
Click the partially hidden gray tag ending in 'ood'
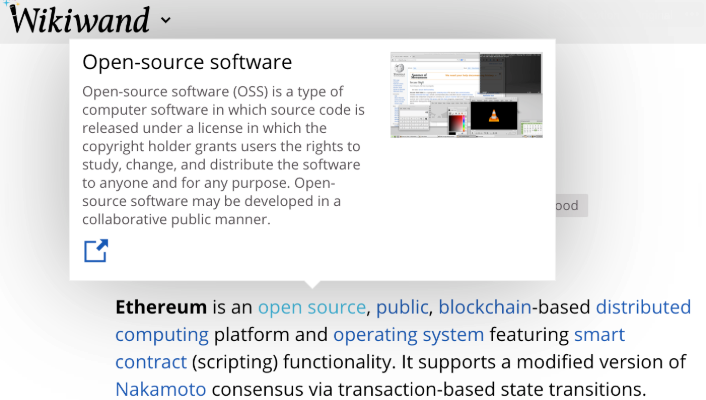tap(571, 205)
